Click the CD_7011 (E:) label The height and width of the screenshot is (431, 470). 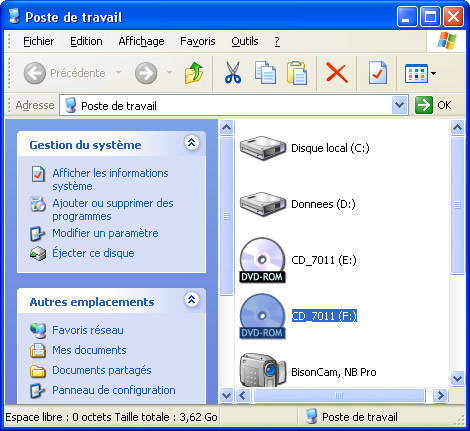pyautogui.click(x=324, y=260)
